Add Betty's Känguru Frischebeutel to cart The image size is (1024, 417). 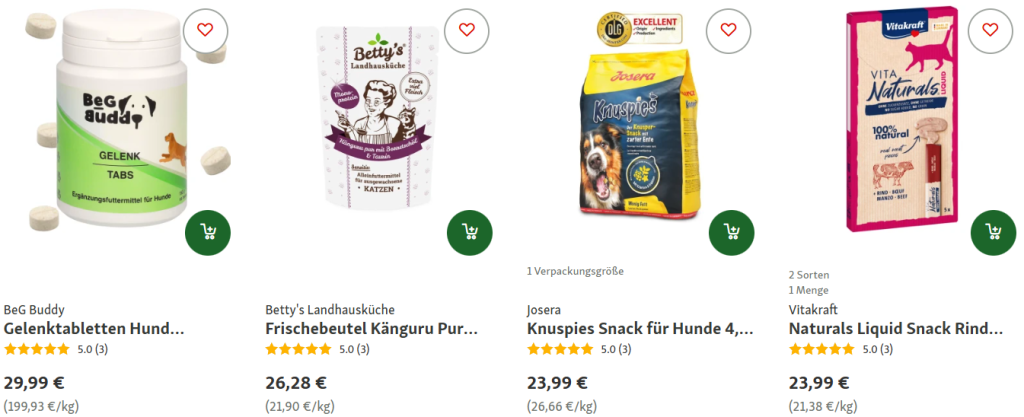click(470, 232)
